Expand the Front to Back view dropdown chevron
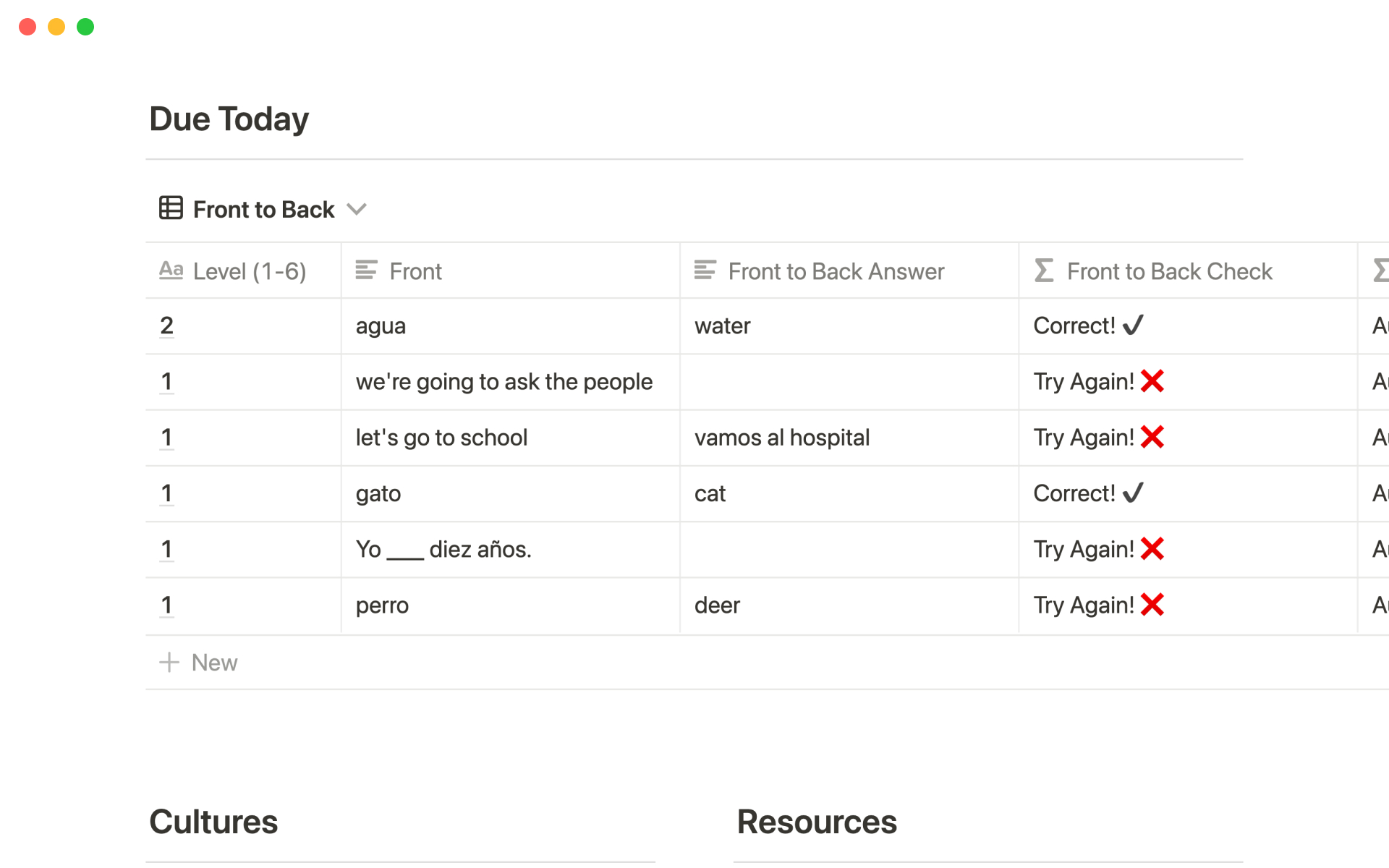The height and width of the screenshot is (868, 1389). pyautogui.click(x=357, y=210)
